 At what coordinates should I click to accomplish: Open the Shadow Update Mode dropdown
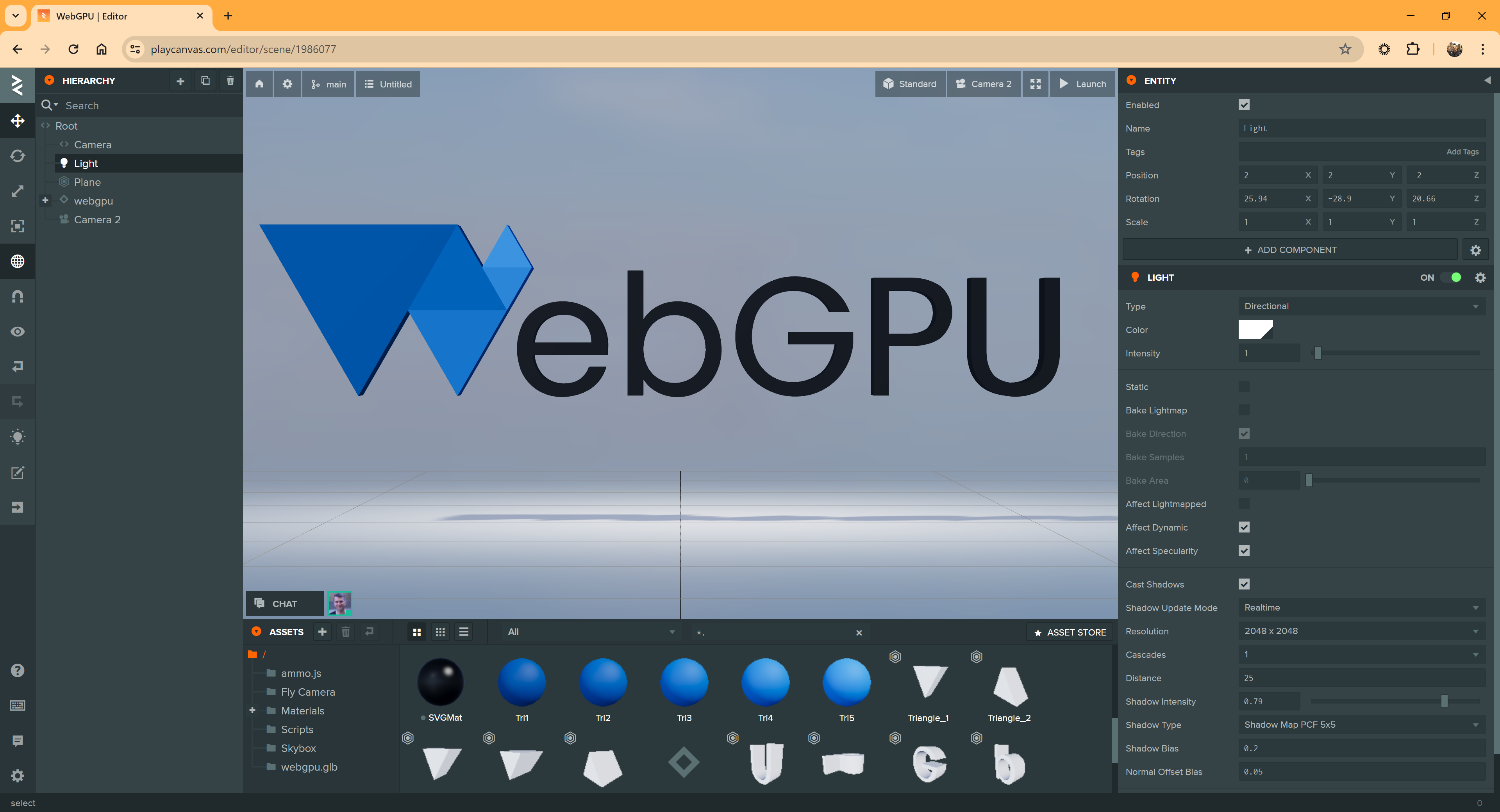coord(1361,608)
